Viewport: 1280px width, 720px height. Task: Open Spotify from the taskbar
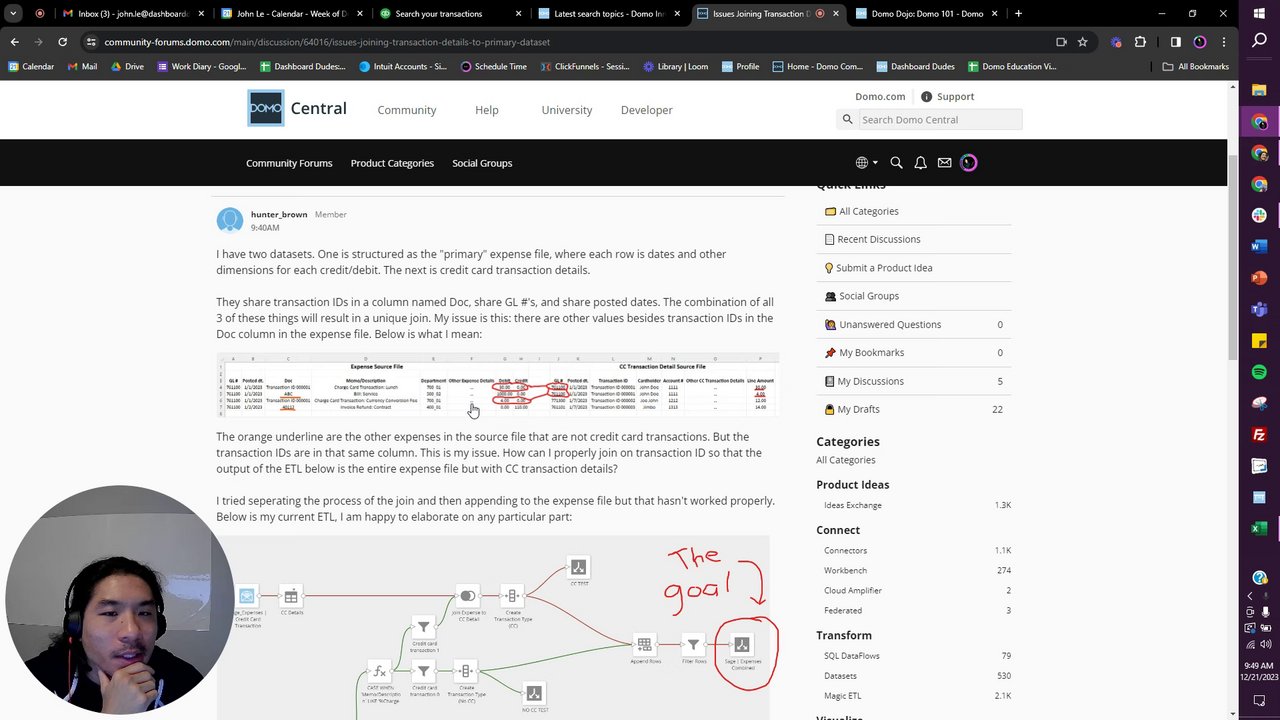pyautogui.click(x=1259, y=371)
